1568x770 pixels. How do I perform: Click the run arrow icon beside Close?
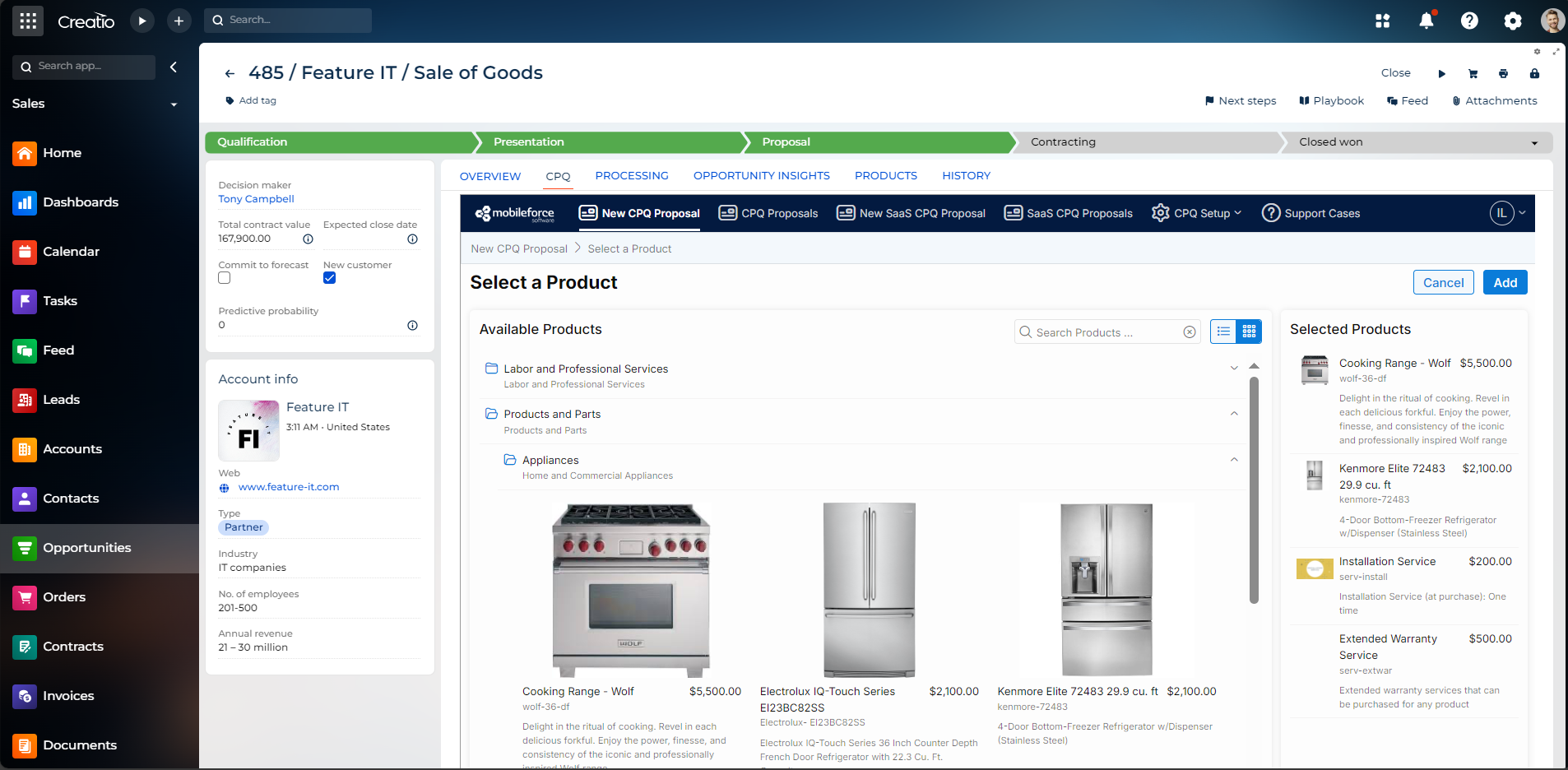[x=1441, y=73]
